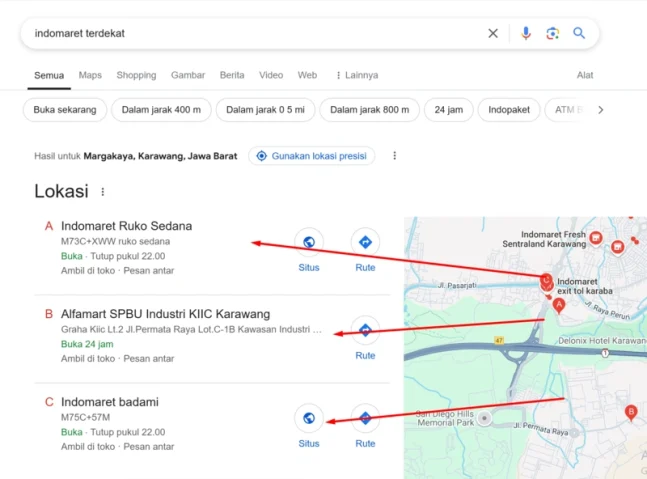Click the 'Buka 24 jam' status text
Image resolution: width=647 pixels, height=479 pixels.
pos(87,344)
